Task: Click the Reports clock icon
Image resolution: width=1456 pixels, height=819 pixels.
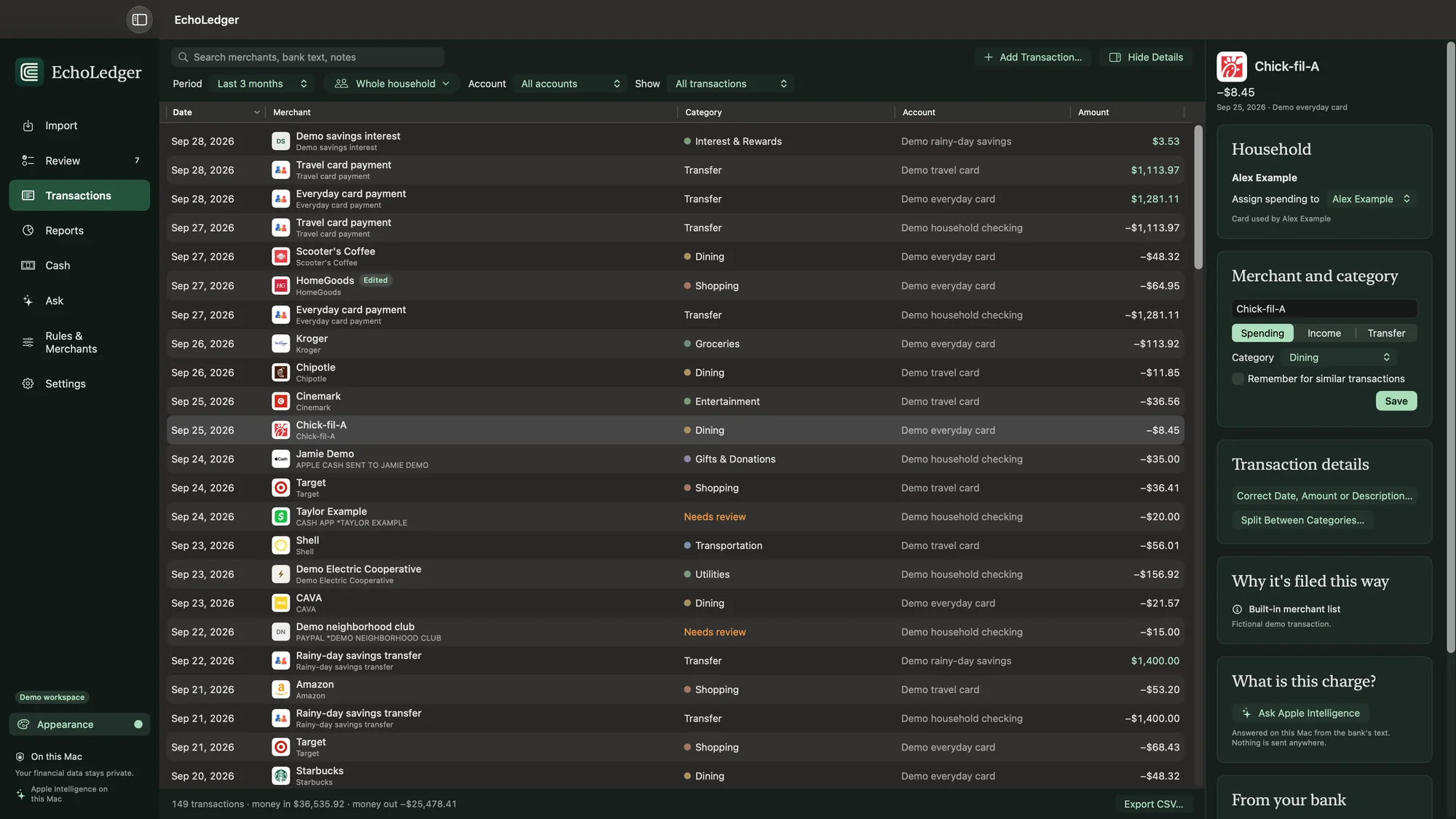Action: (28, 231)
